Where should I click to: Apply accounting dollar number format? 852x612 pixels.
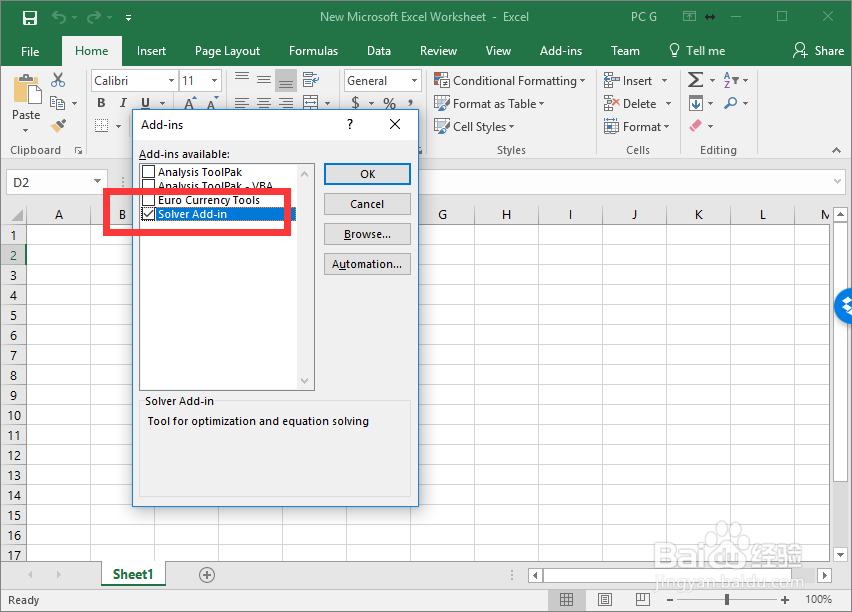tap(355, 103)
